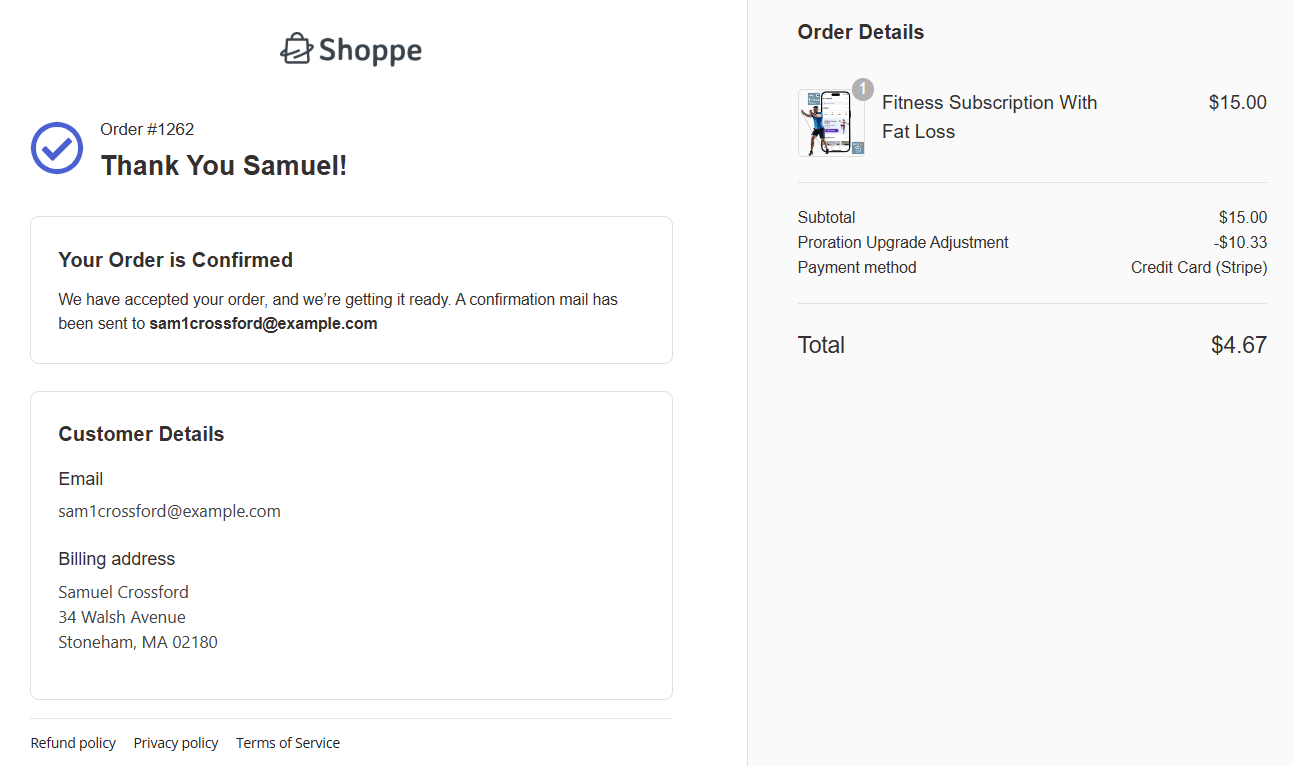
Task: Click the Your Order is Confirmed heading
Action: 175,260
